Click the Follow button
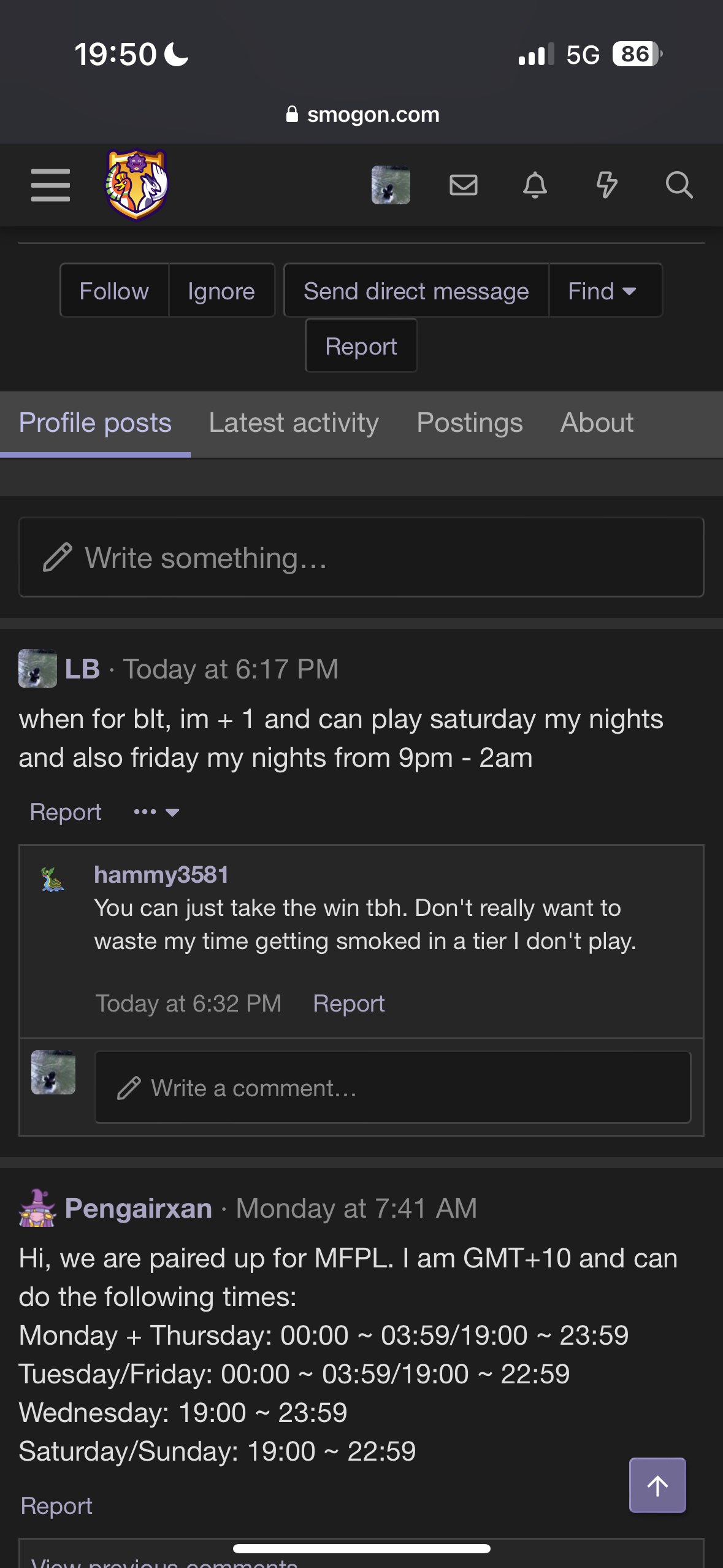The width and height of the screenshot is (723, 1568). pos(114,291)
